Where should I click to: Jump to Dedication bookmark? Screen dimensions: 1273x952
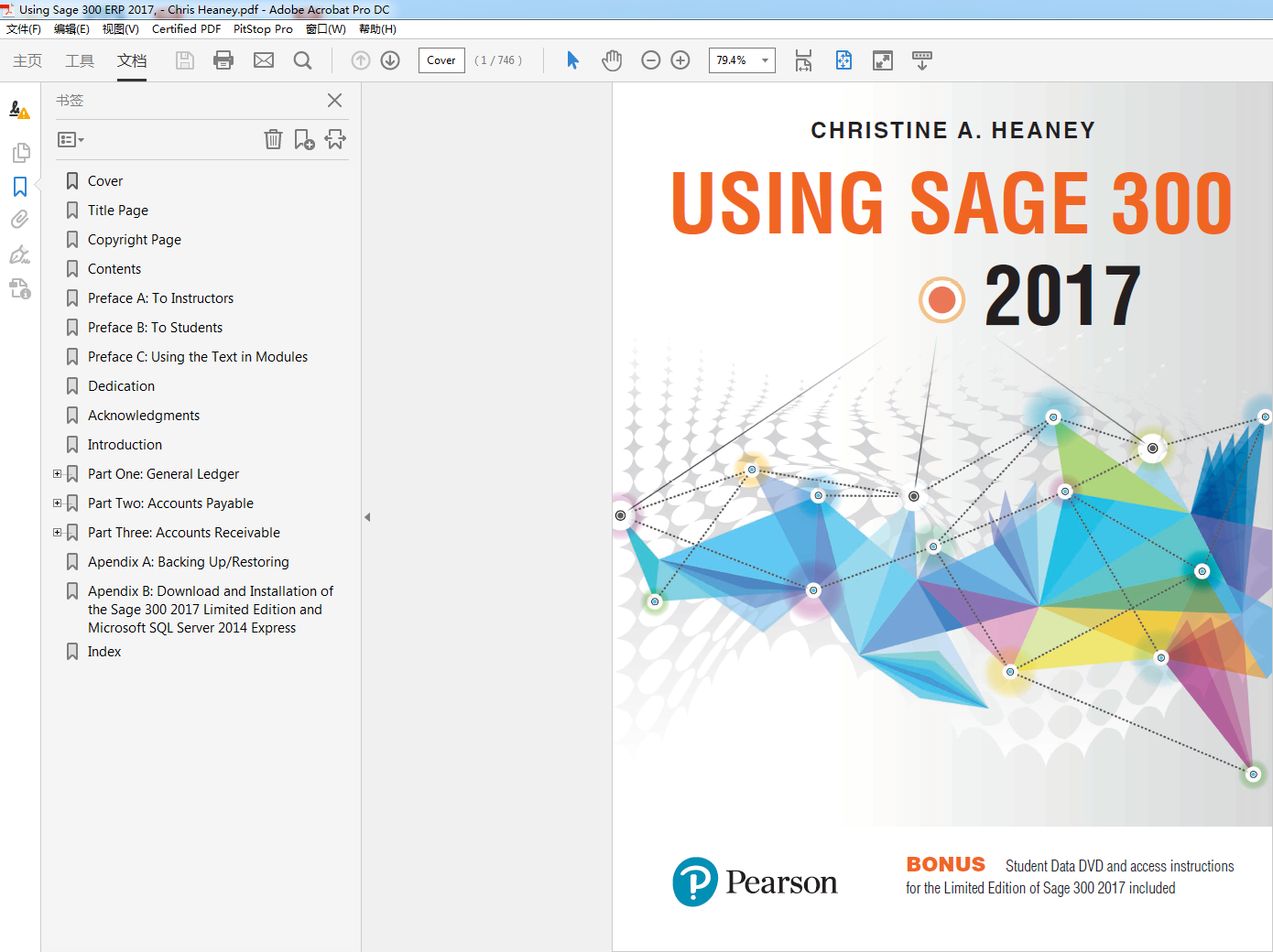point(121,386)
